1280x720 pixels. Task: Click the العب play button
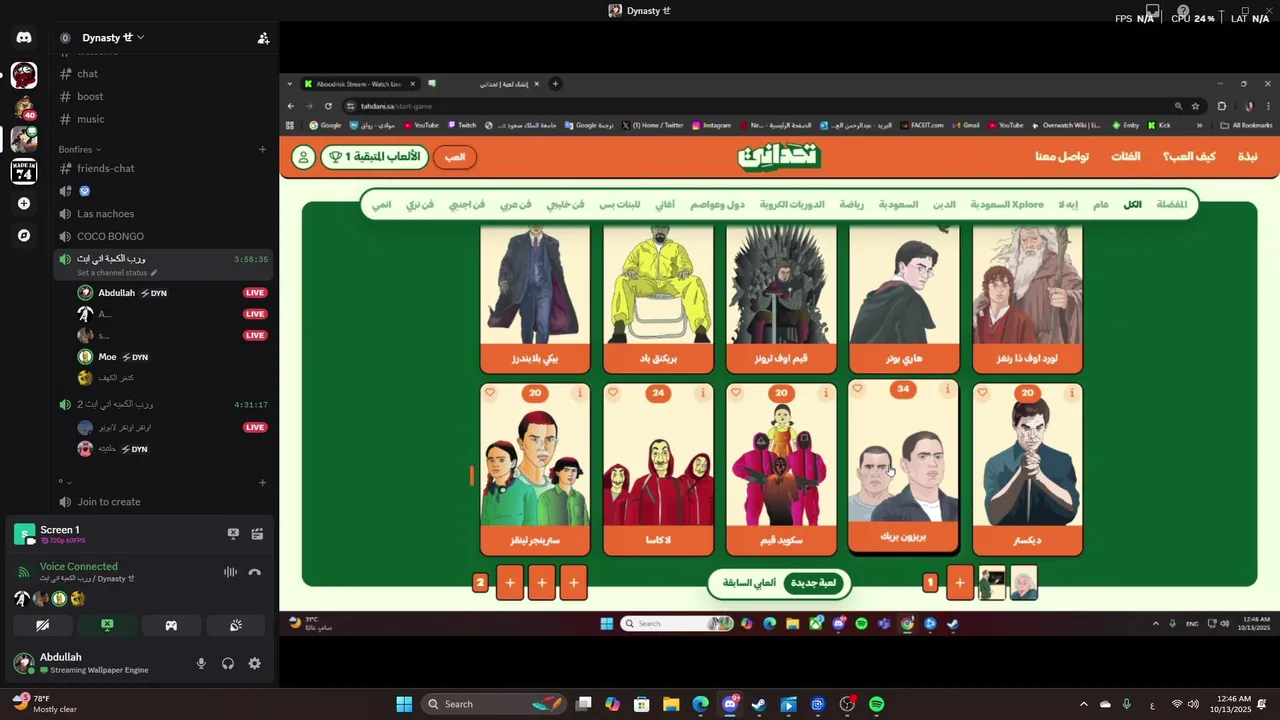(455, 157)
